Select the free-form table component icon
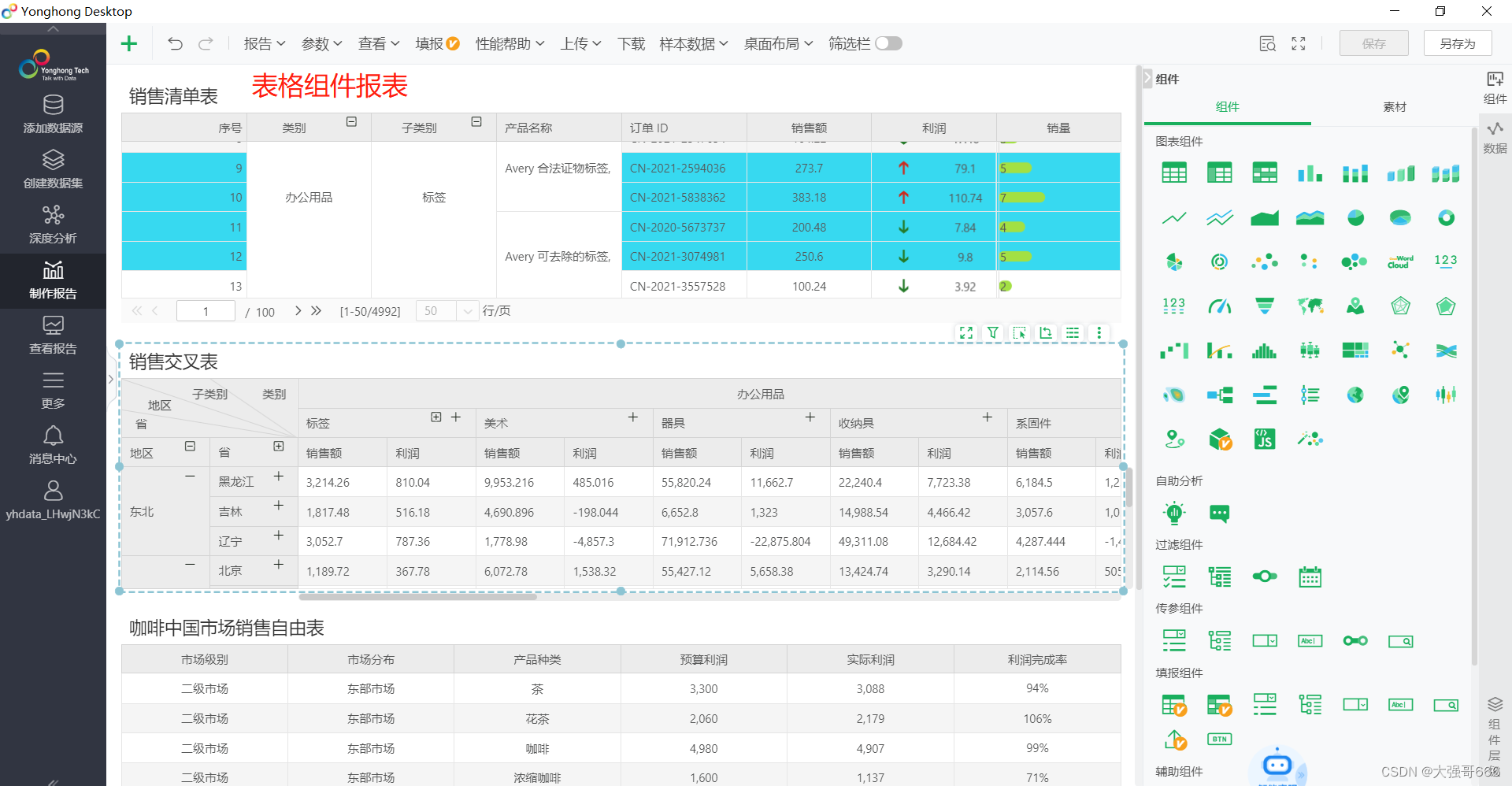Viewport: 1512px width, 786px height. point(1265,172)
